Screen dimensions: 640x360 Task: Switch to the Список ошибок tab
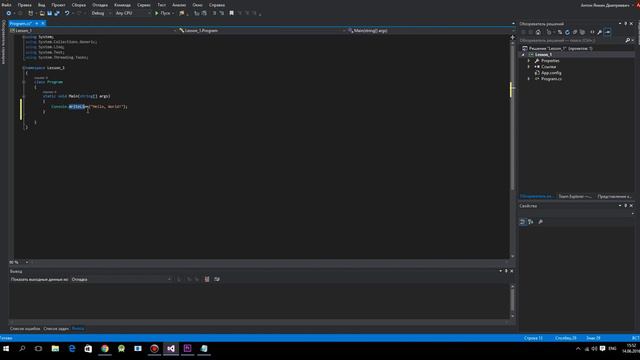25,329
